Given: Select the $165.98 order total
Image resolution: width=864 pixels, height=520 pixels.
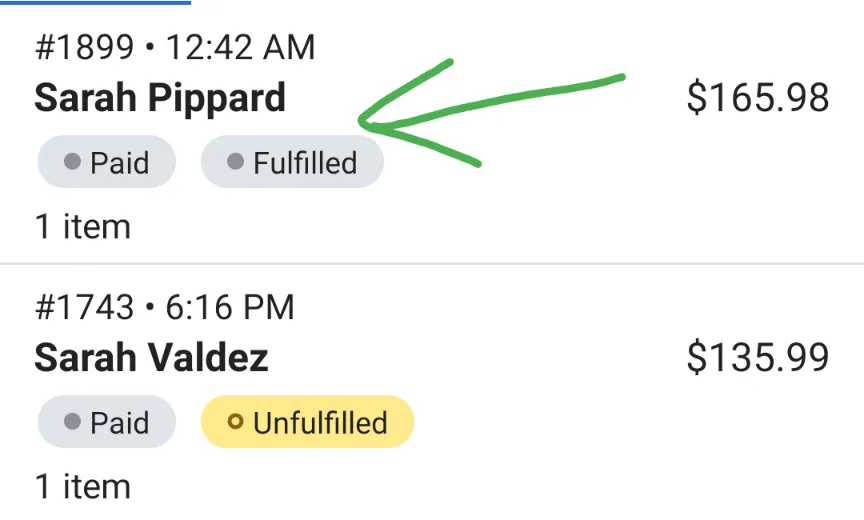Looking at the screenshot, I should [x=758, y=98].
